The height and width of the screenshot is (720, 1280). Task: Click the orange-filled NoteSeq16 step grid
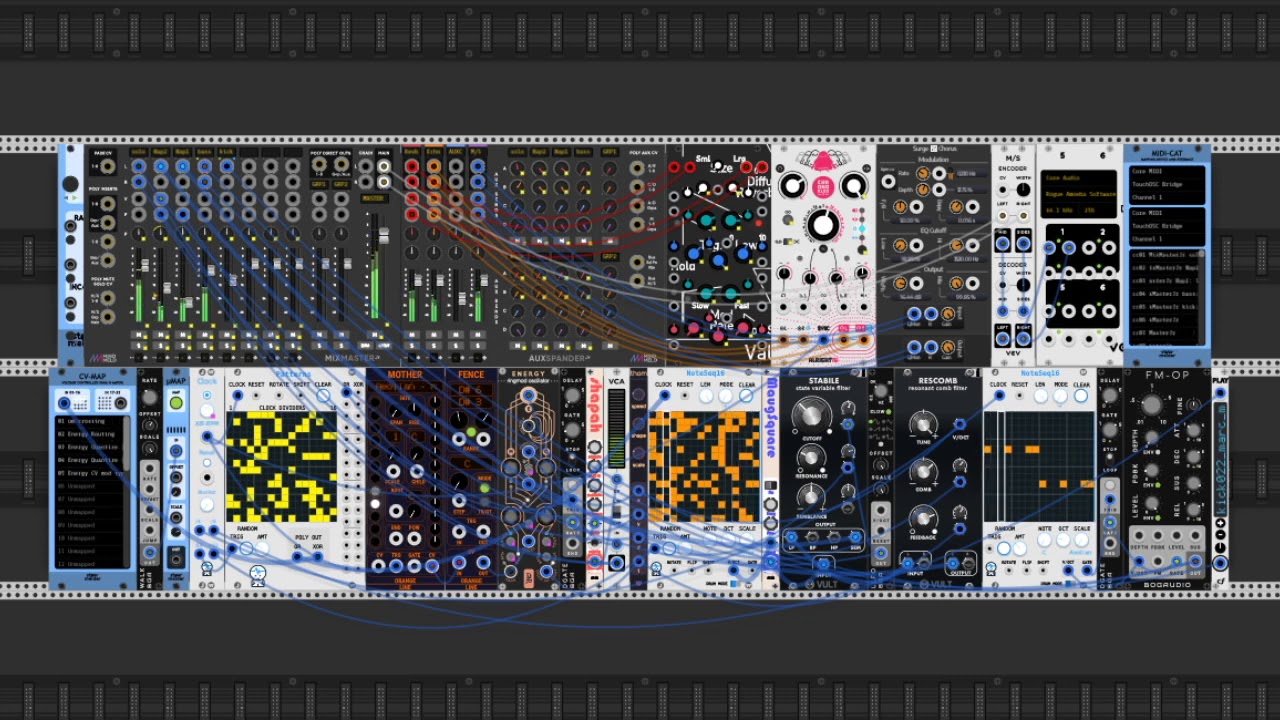704,466
